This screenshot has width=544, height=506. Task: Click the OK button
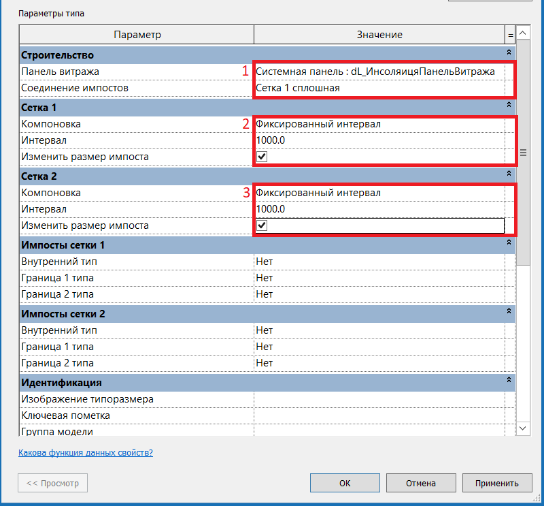pos(345,483)
